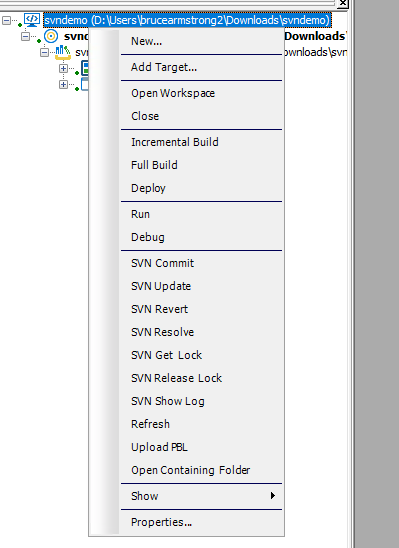Click the svndemo workspace icon
The height and width of the screenshot is (548, 399).
click(x=32, y=20)
